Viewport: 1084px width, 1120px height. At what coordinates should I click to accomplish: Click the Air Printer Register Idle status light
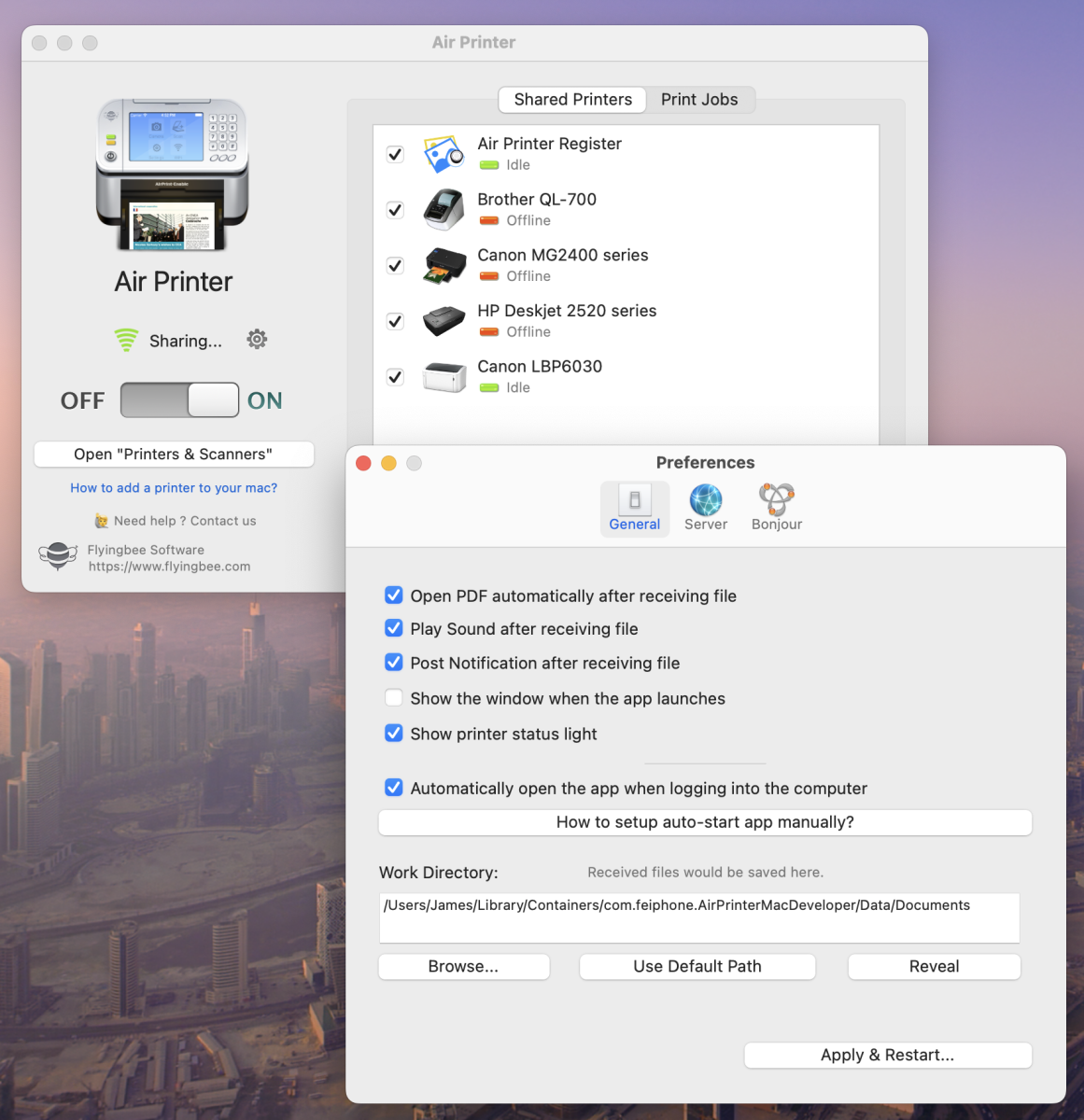pos(489,165)
